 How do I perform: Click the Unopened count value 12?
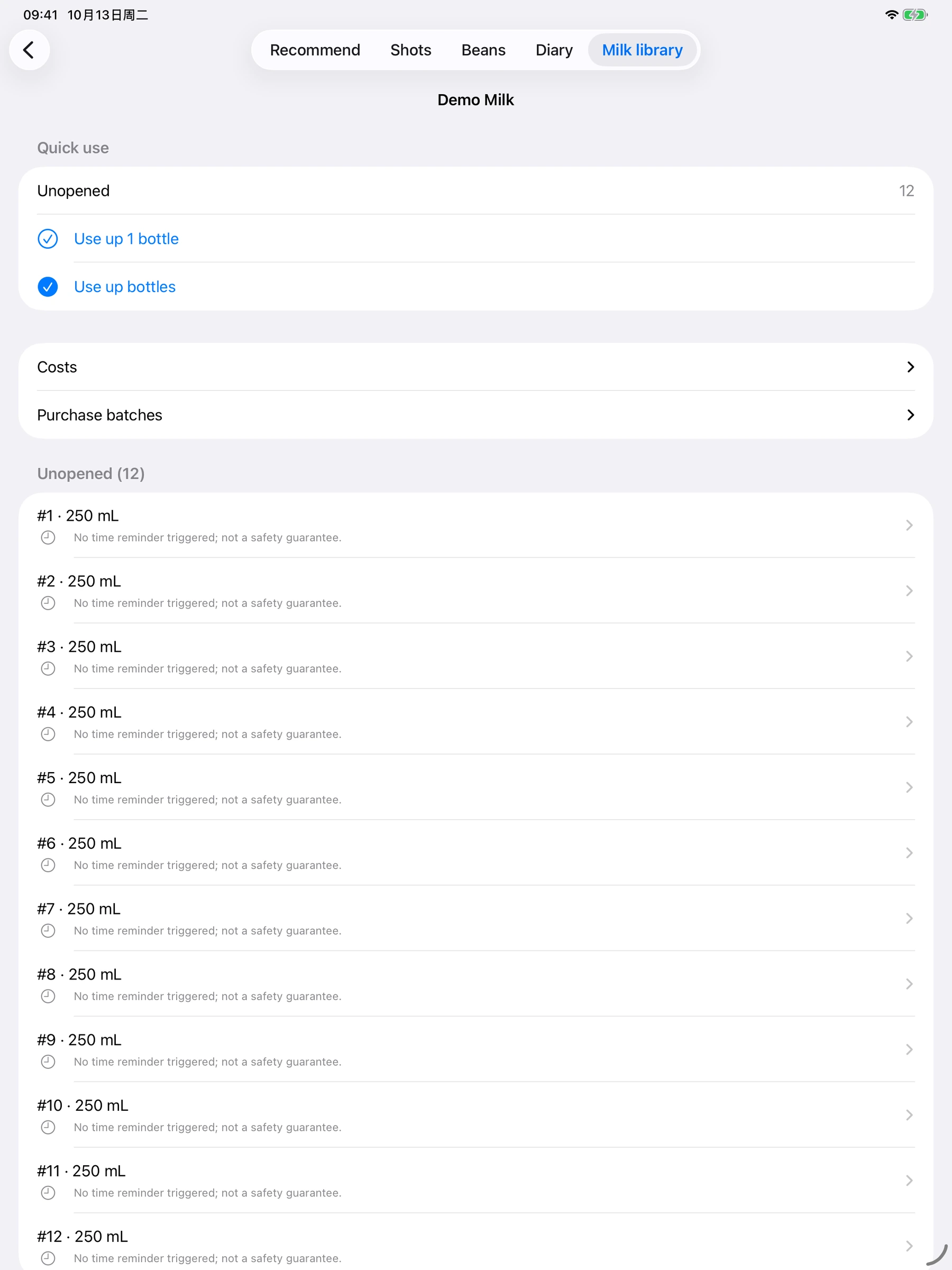coord(906,190)
